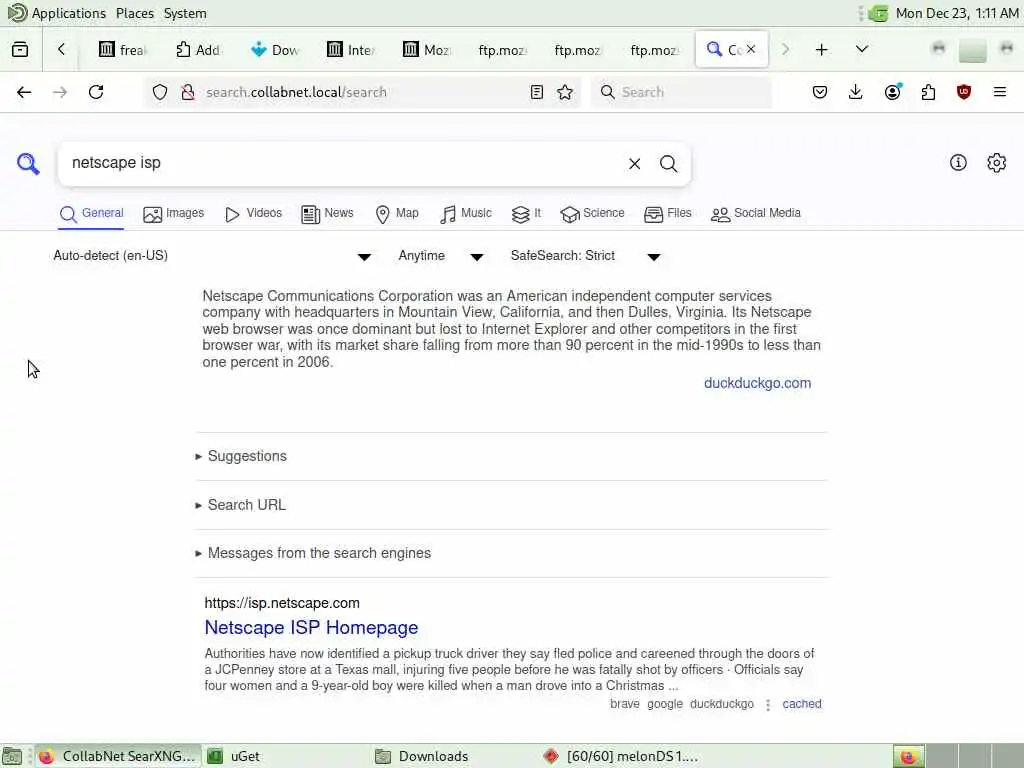The height and width of the screenshot is (768, 1024).
Task: Switch to Files category
Action: (667, 214)
